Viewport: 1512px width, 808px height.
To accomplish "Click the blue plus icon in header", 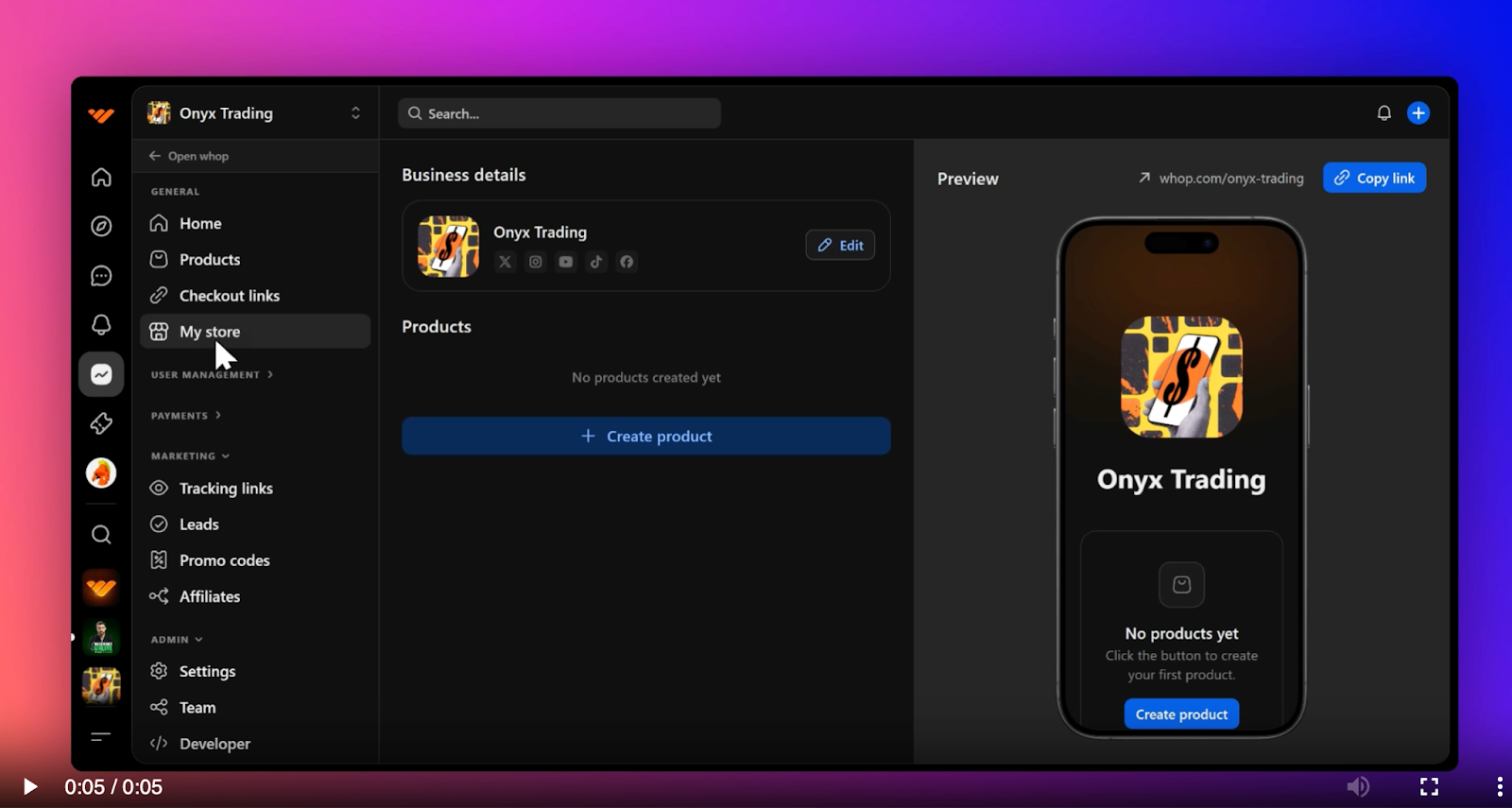I will pyautogui.click(x=1418, y=113).
